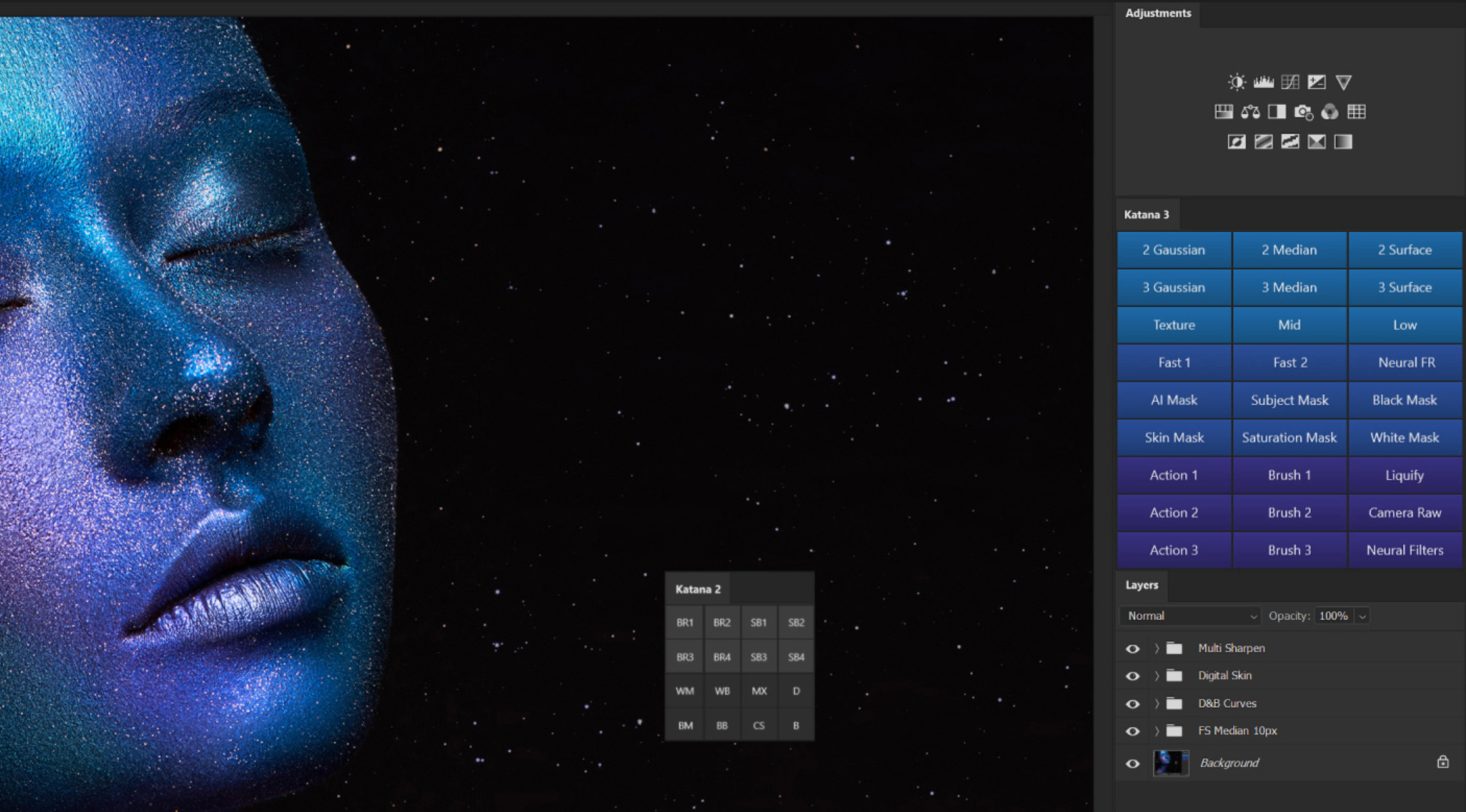This screenshot has height=812, width=1466.
Task: Expand the Digital Skin group
Action: tap(1156, 676)
